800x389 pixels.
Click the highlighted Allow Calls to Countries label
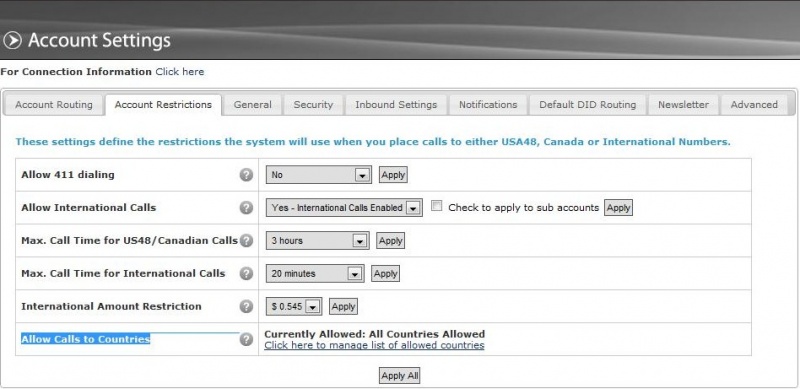(86, 339)
